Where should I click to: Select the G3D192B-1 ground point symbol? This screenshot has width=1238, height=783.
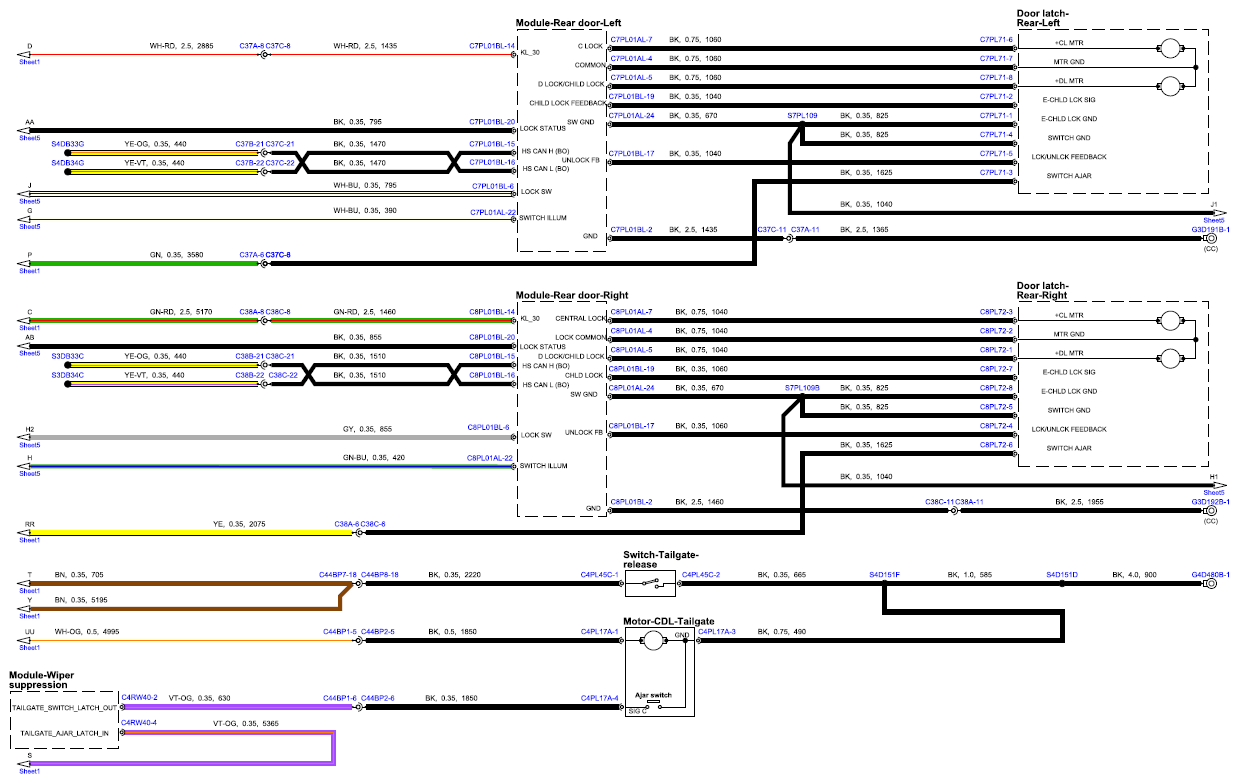tap(1210, 510)
